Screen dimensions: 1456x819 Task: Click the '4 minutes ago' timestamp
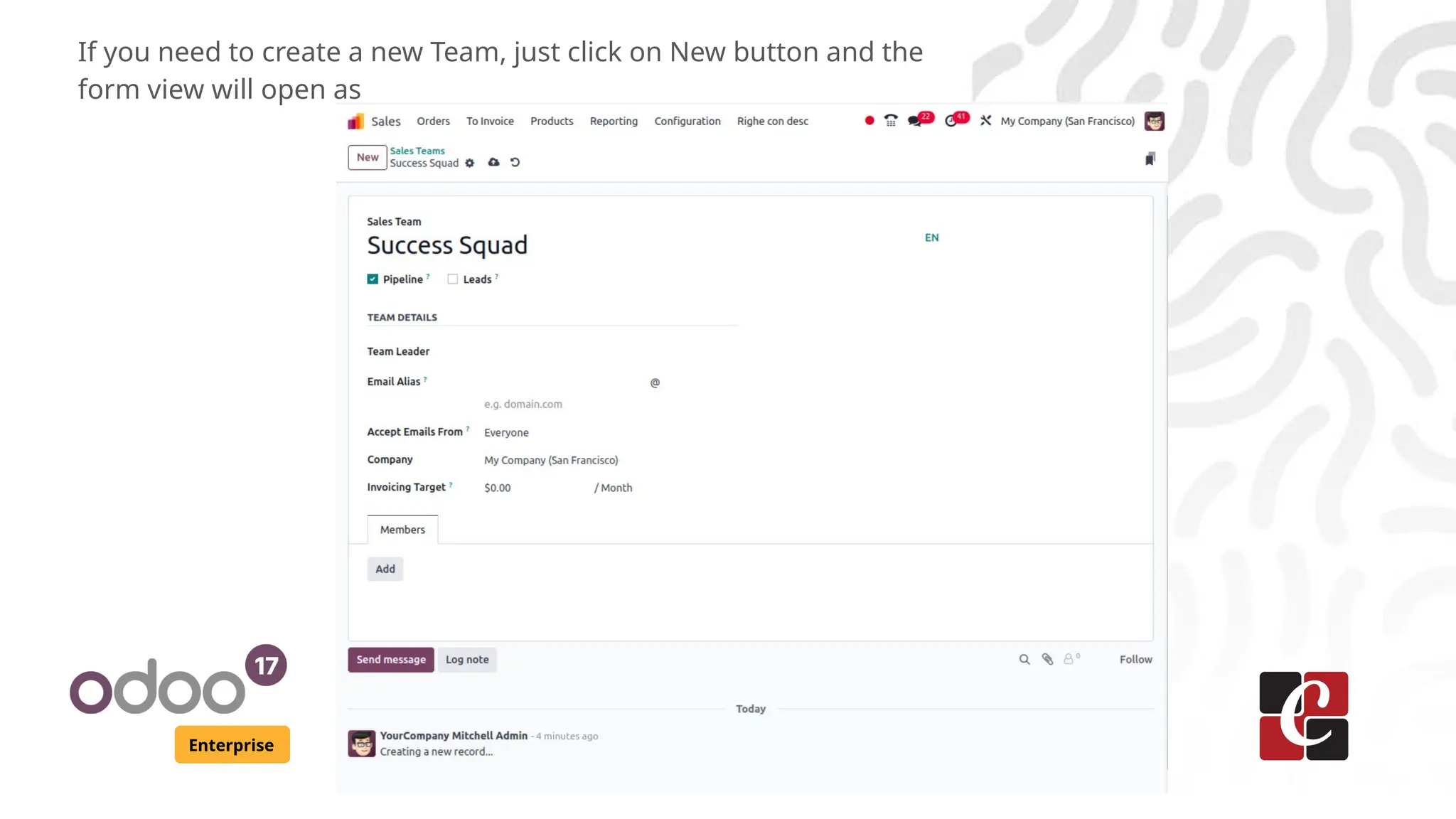coord(567,737)
